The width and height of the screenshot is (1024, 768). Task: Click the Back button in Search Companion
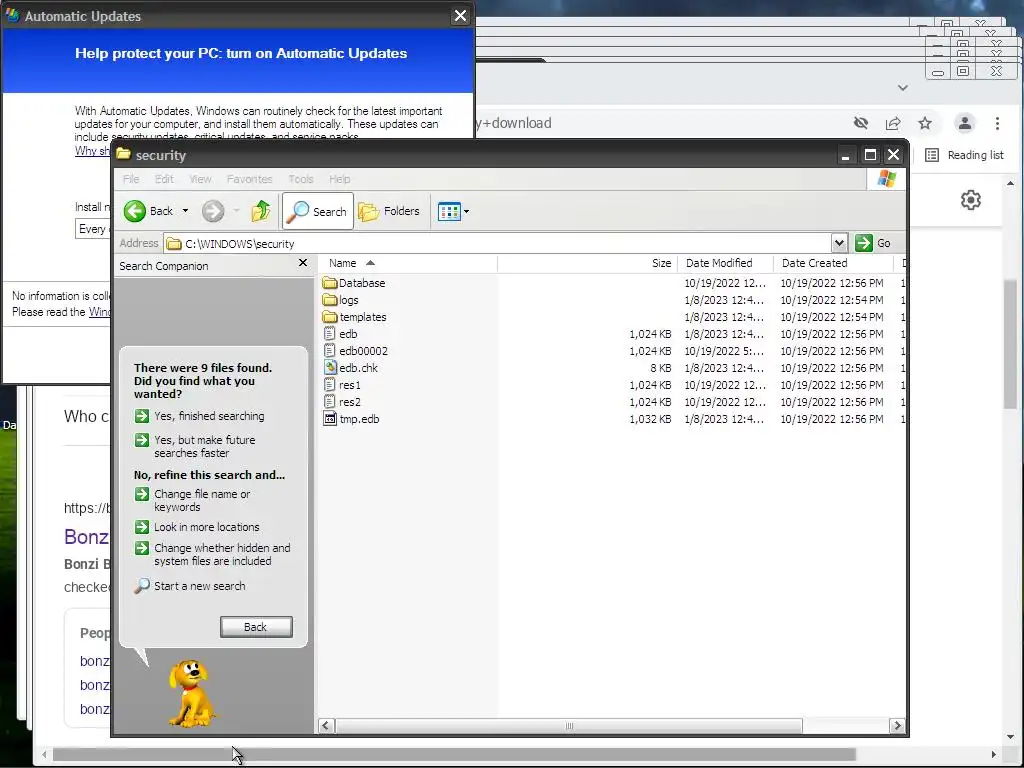(x=256, y=627)
